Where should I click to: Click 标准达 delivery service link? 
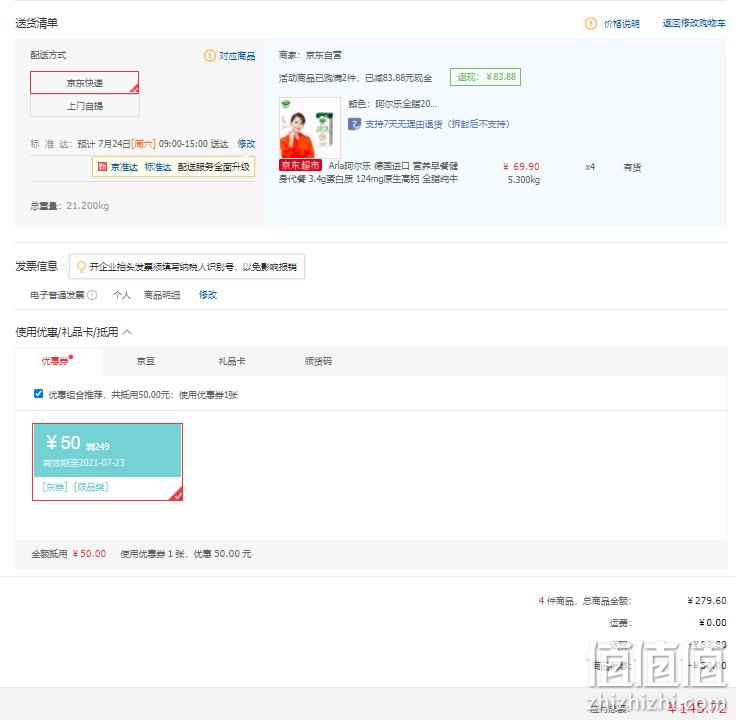(158, 167)
